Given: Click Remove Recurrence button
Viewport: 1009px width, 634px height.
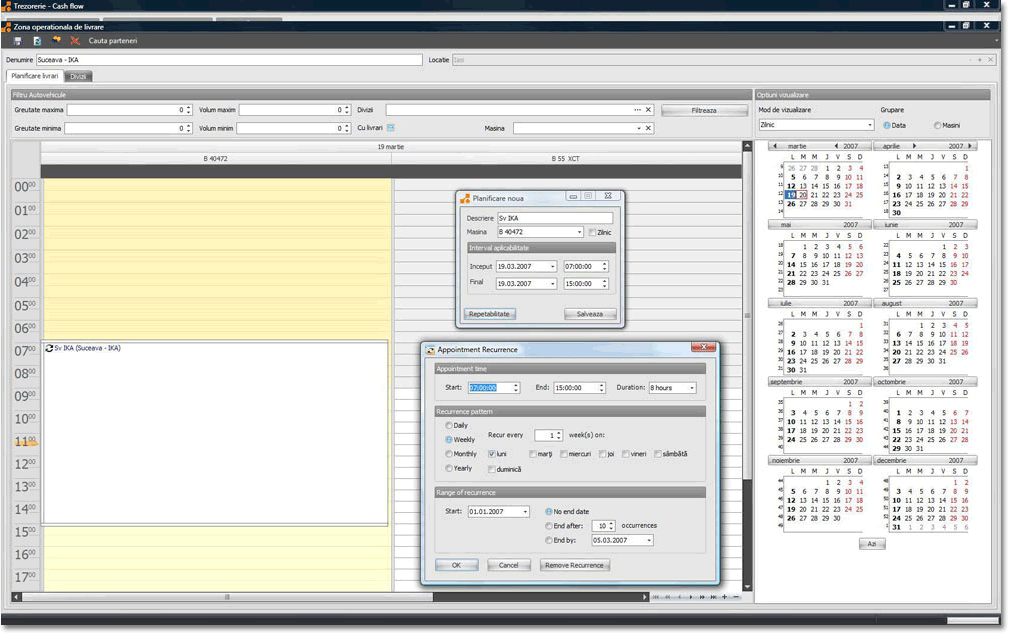Looking at the screenshot, I should point(575,565).
